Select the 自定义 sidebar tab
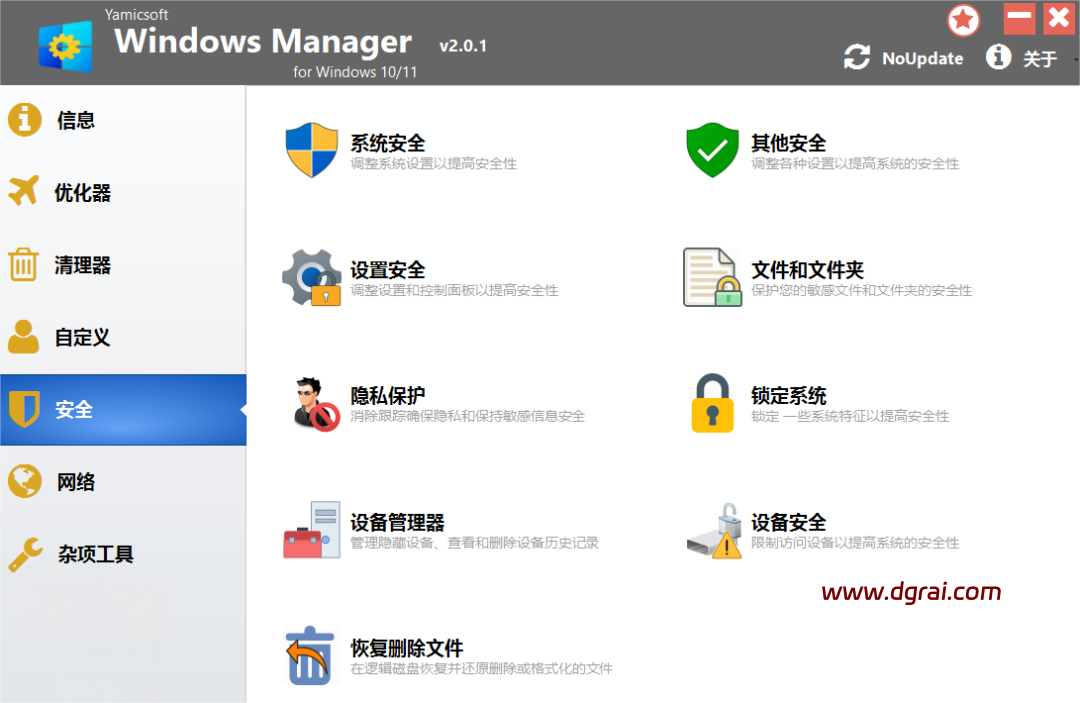 coord(82,337)
